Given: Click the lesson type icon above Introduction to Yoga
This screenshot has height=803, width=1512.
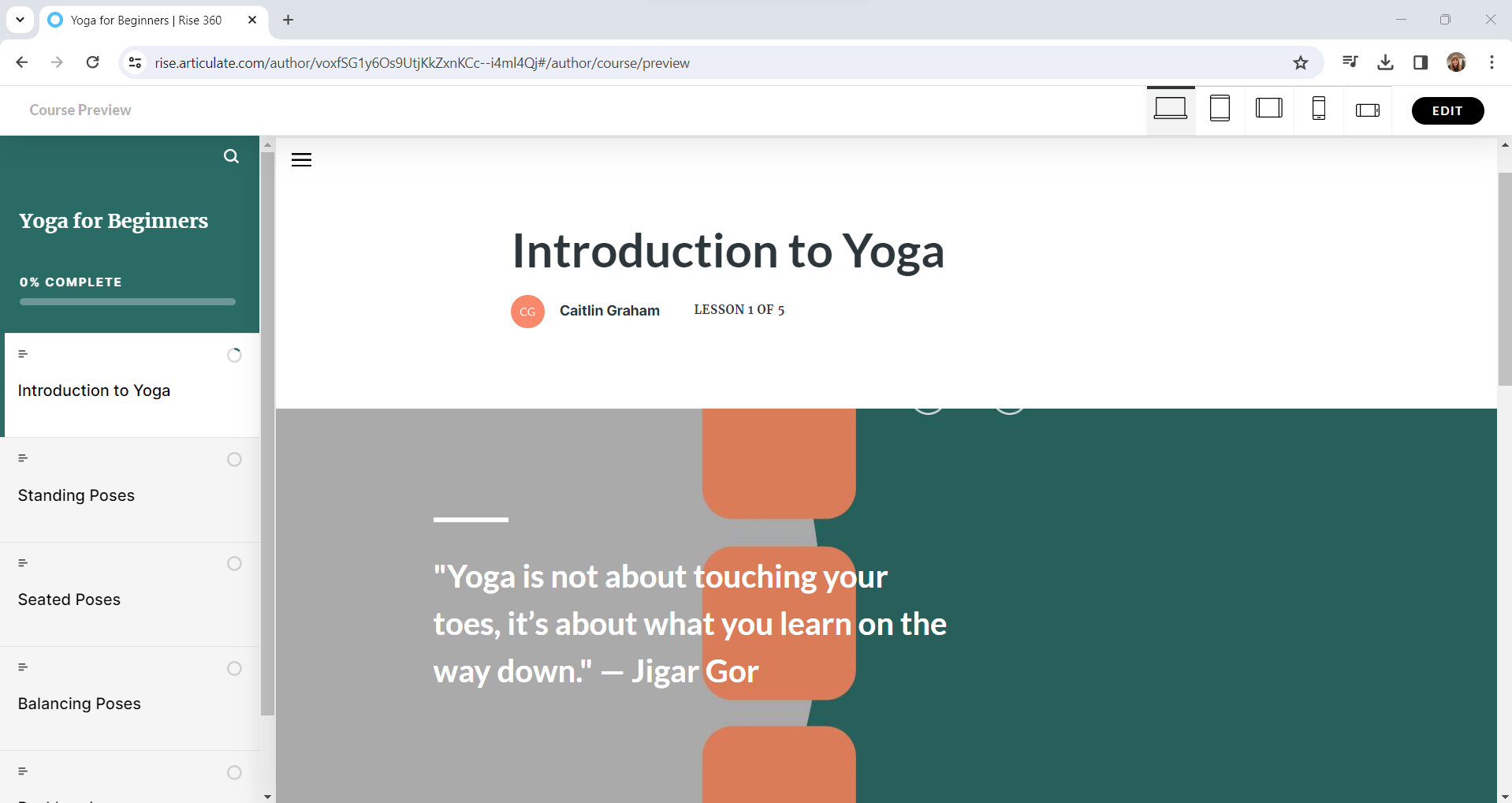Looking at the screenshot, I should tap(23, 354).
